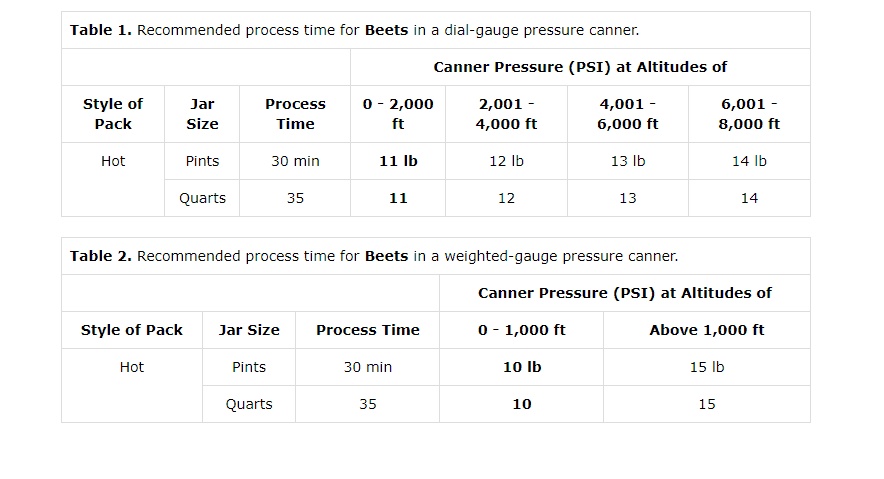Click the '12 lb' pressure cell

pyautogui.click(x=506, y=161)
